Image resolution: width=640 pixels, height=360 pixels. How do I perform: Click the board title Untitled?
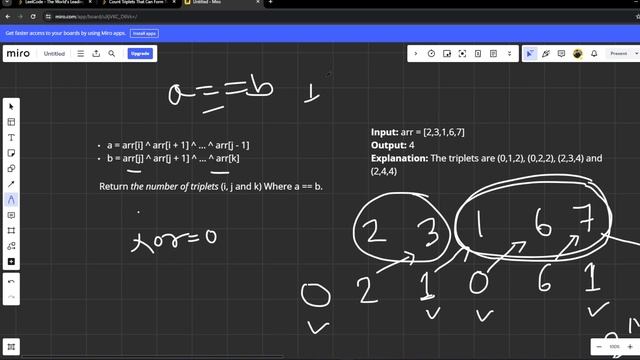coord(54,53)
